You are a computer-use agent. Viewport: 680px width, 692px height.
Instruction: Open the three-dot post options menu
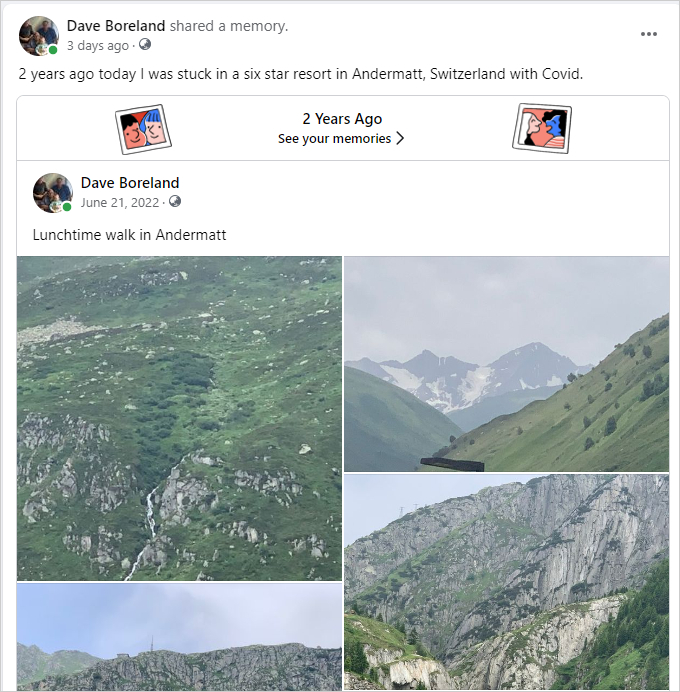(x=649, y=34)
